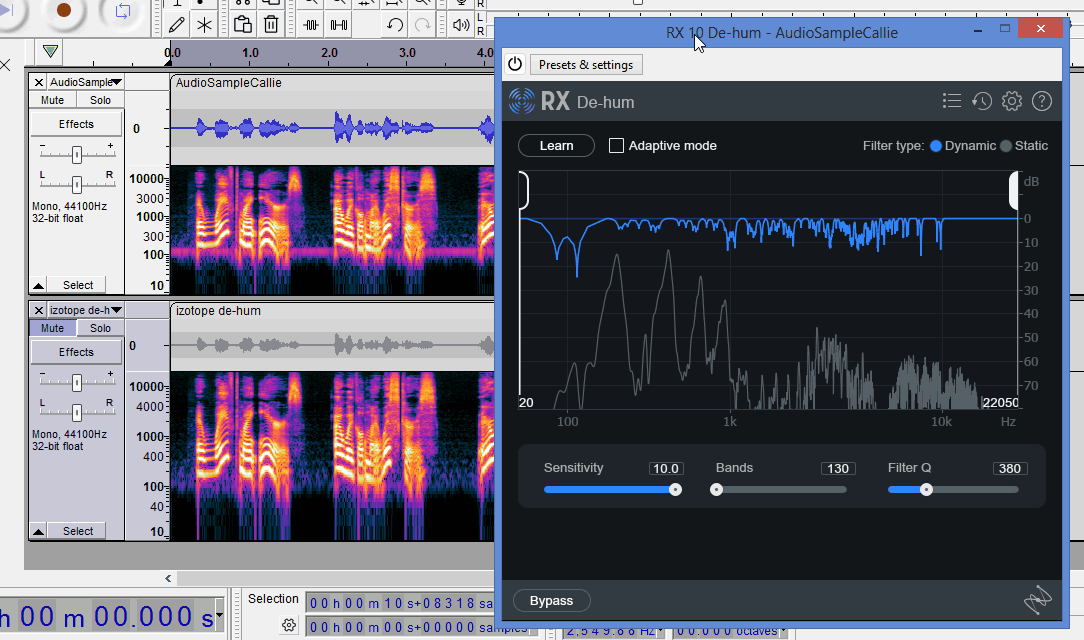This screenshot has height=640, width=1084.
Task: Click the playback speaker meter icon
Action: click(x=461, y=26)
